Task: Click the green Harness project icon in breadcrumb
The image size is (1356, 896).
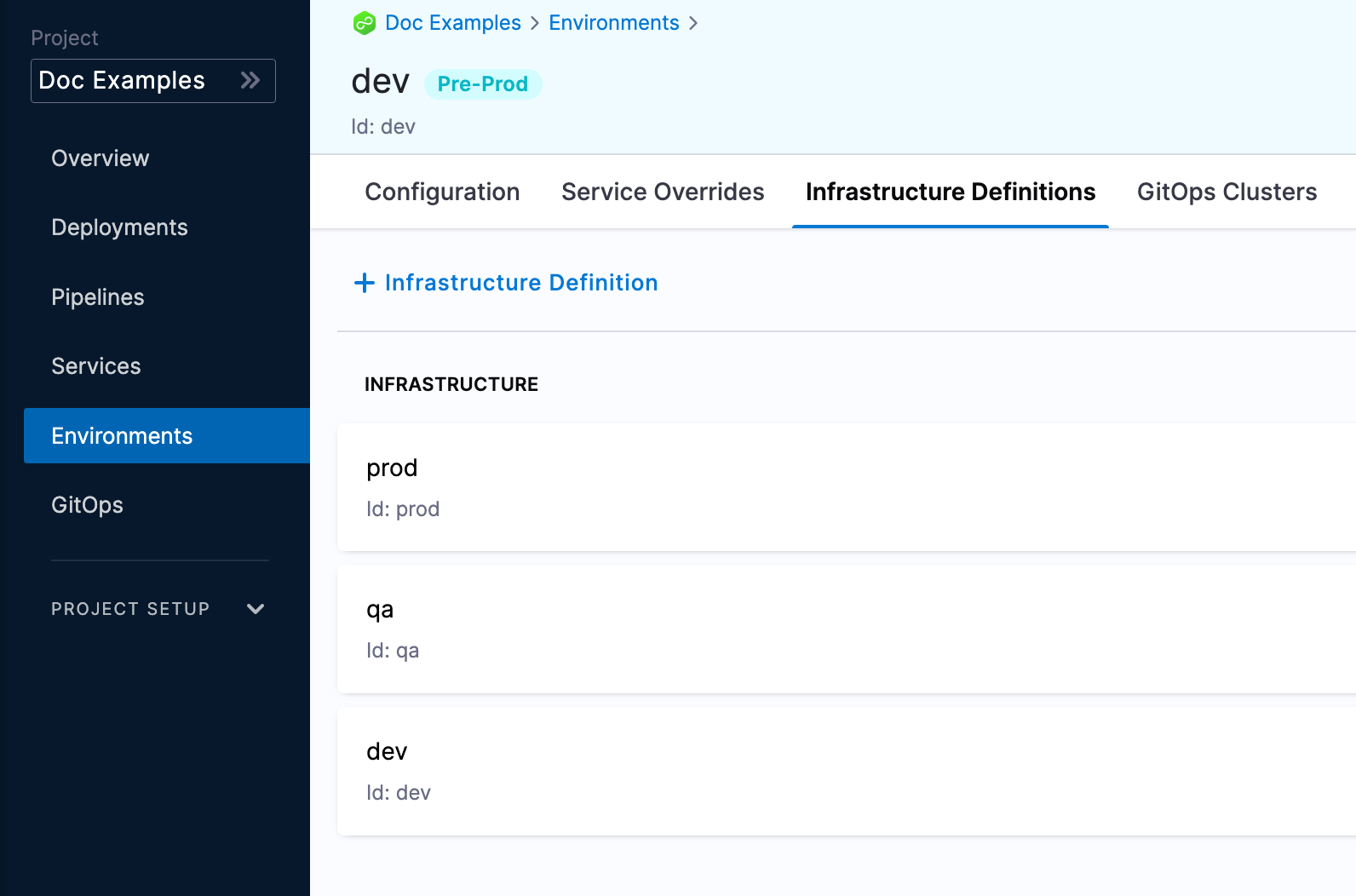Action: point(365,23)
